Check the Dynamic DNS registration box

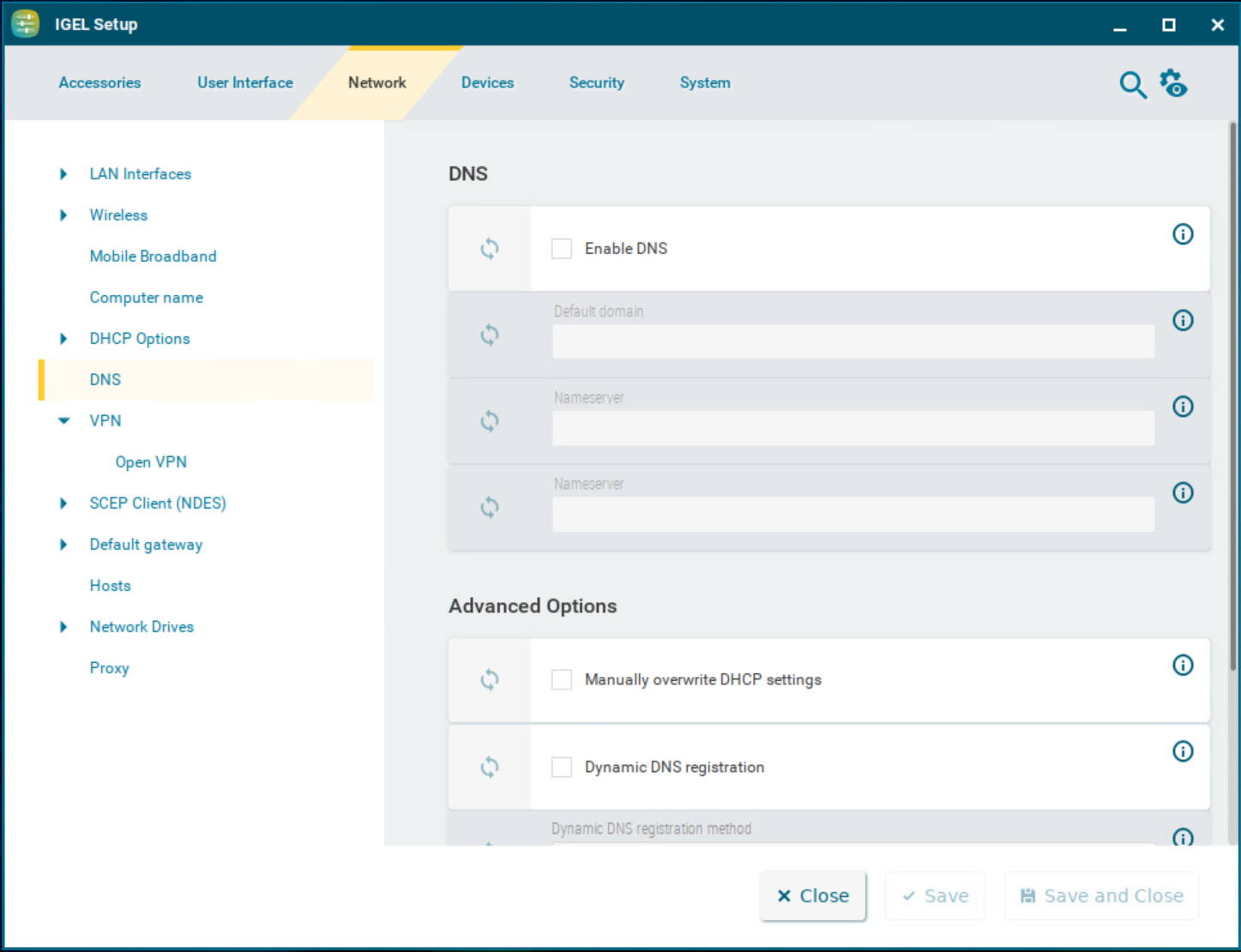[x=562, y=767]
